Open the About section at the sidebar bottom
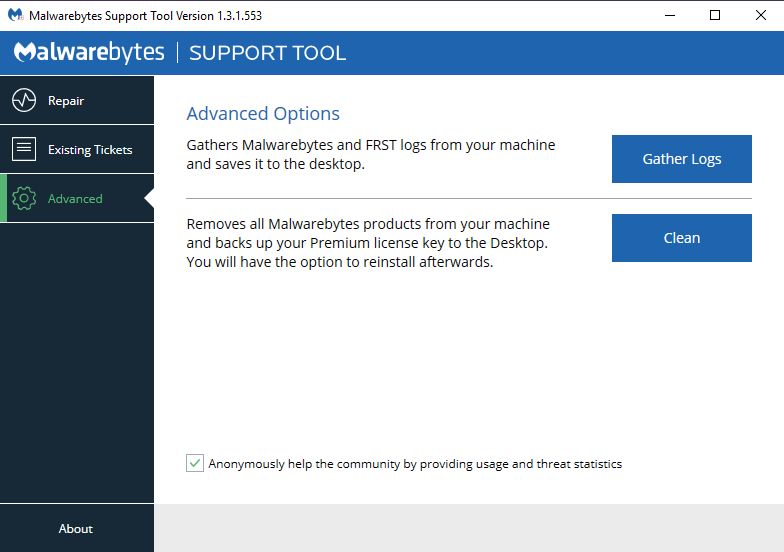Screen dimensions: 784x552 click(76, 528)
